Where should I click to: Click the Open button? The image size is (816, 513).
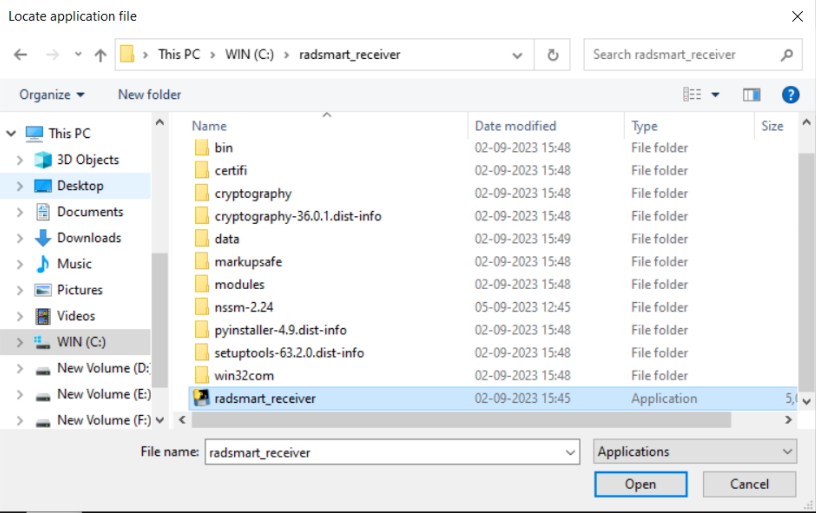pos(641,484)
